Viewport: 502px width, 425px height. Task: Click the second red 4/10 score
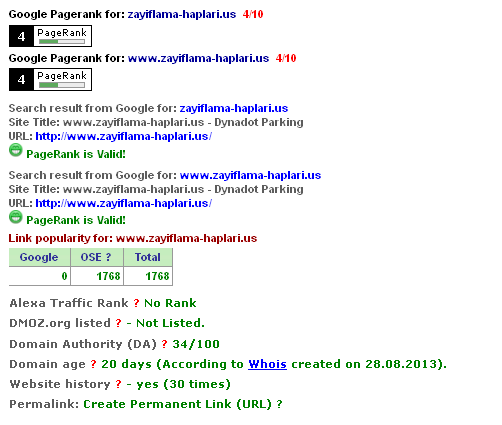(286, 58)
